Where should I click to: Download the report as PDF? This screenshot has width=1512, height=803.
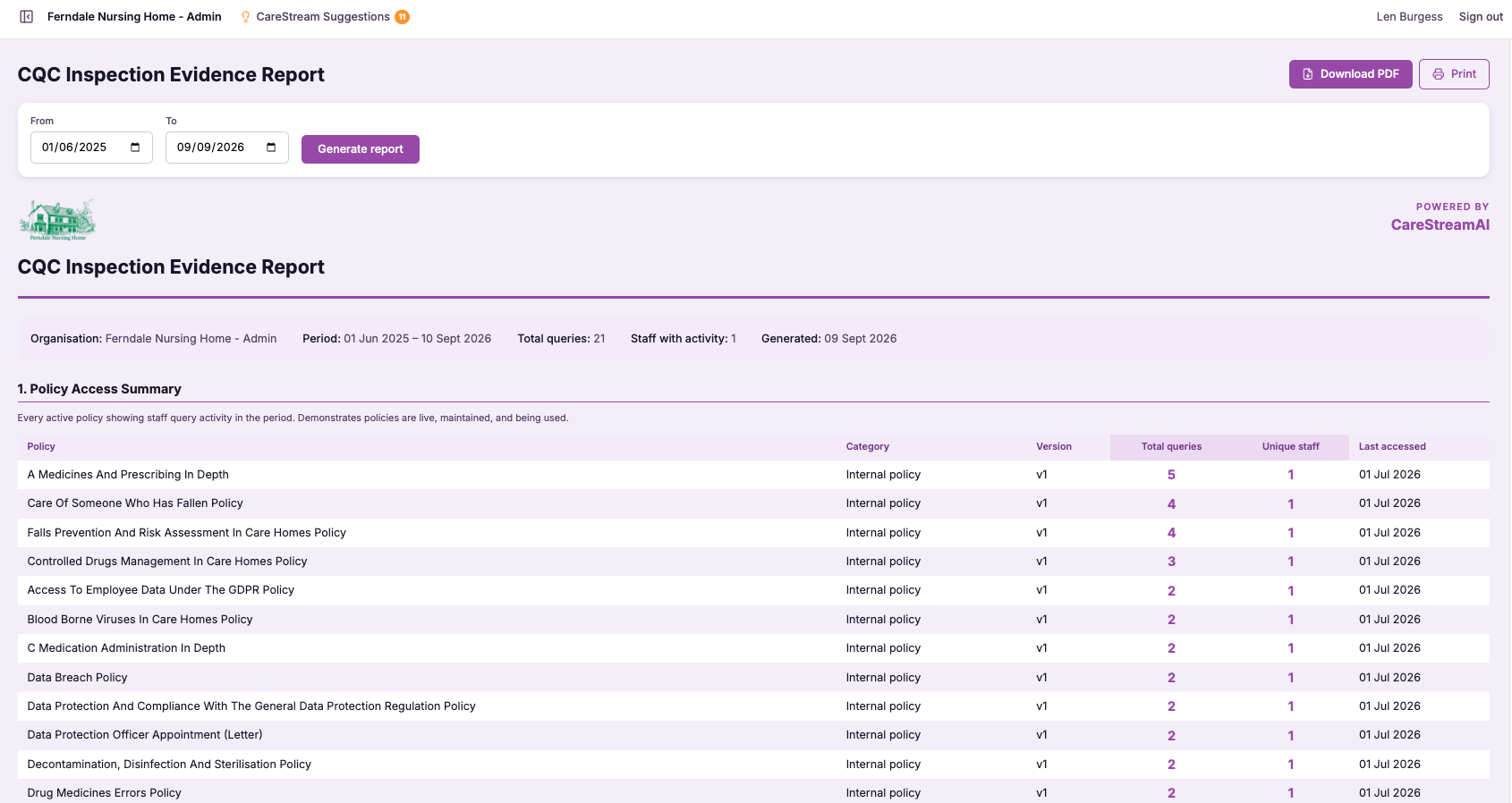pos(1351,74)
